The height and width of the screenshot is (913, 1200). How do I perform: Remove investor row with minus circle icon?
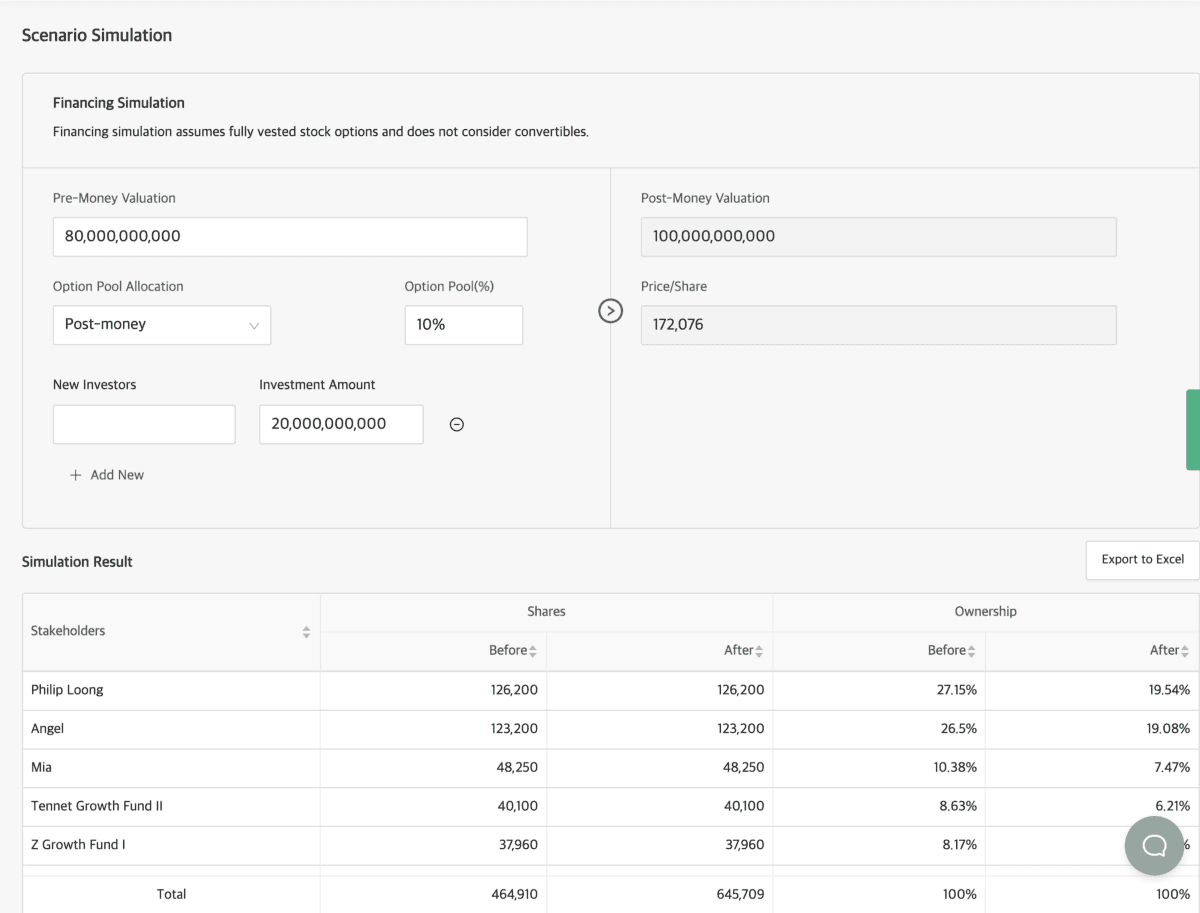tap(457, 425)
